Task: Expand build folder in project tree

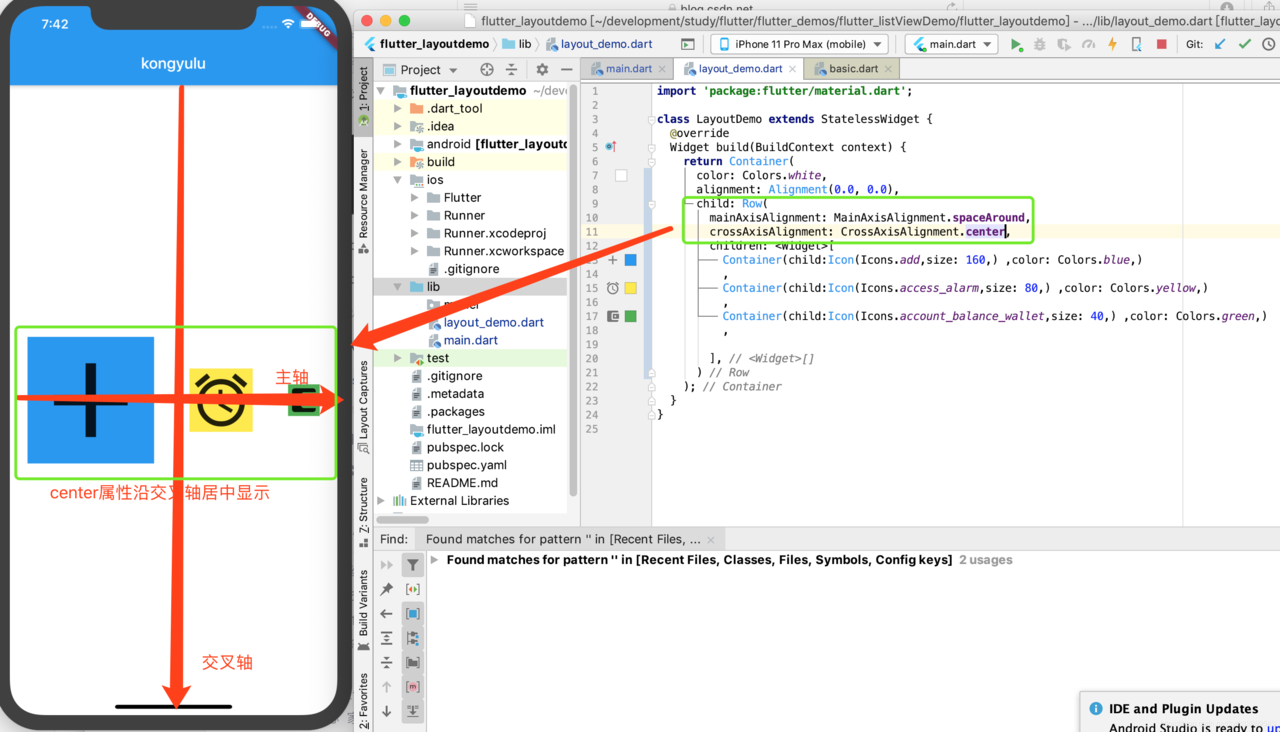Action: click(399, 162)
